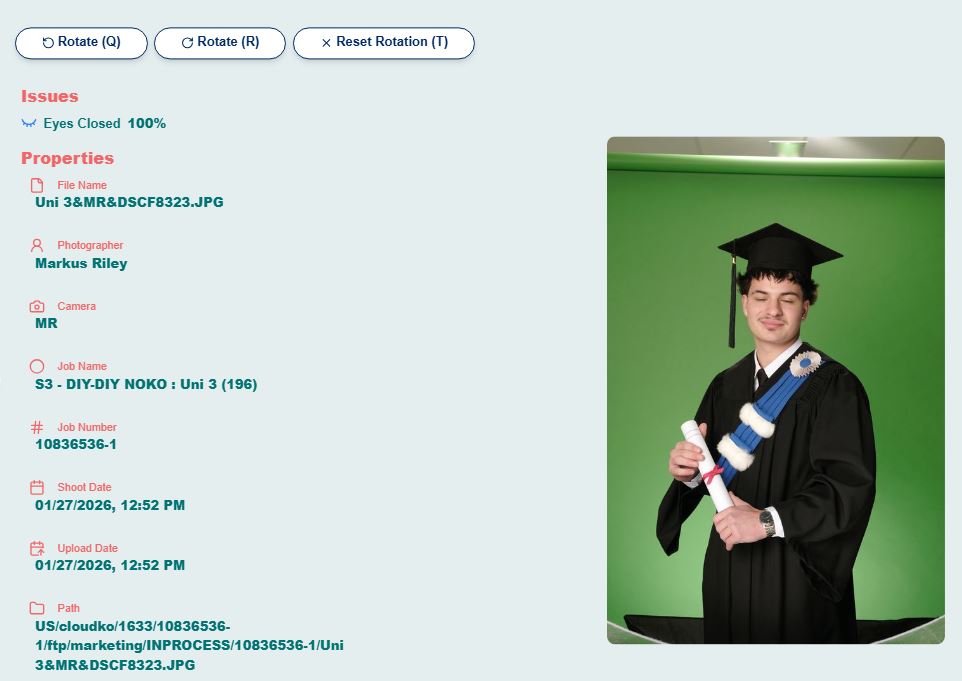Click the Rotate (R) clockwise button
The width and height of the screenshot is (962, 681).
click(220, 43)
